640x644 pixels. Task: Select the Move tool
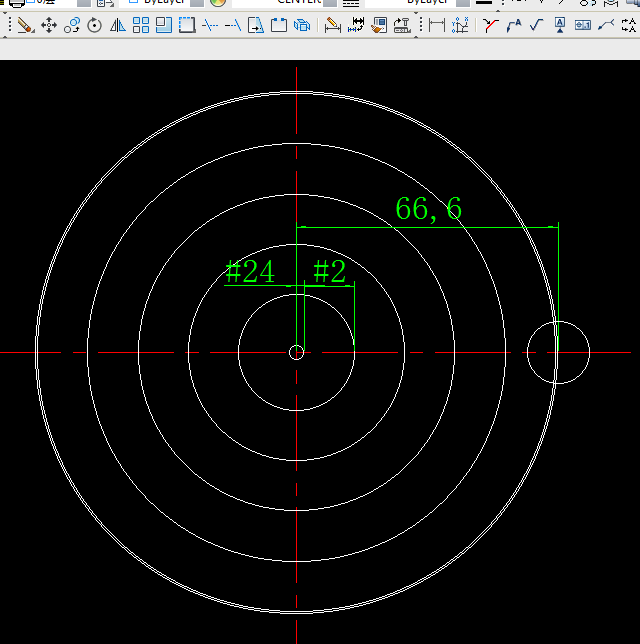click(49, 25)
